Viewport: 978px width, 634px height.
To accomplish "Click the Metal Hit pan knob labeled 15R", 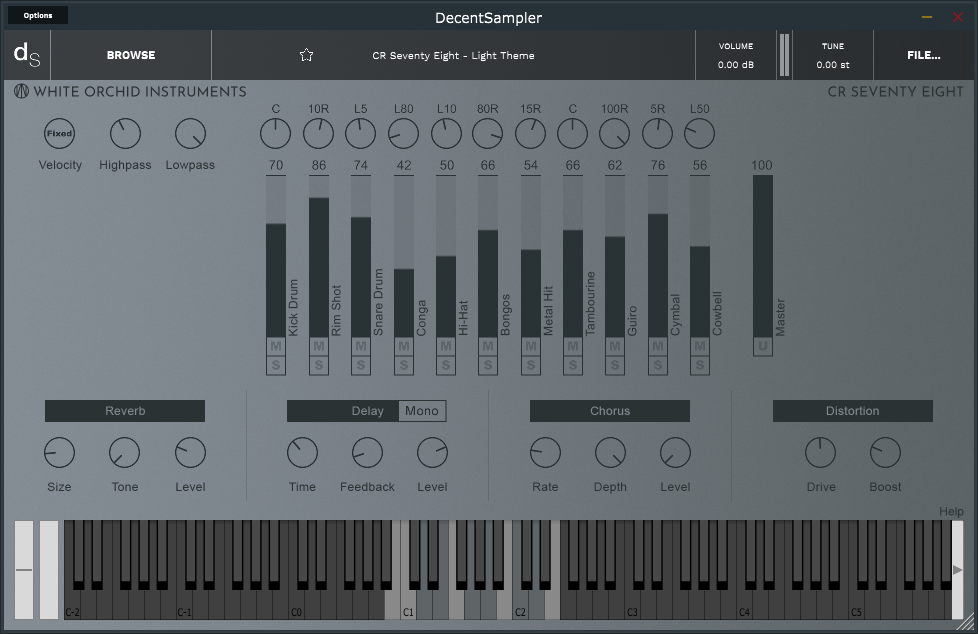I will tap(530, 134).
